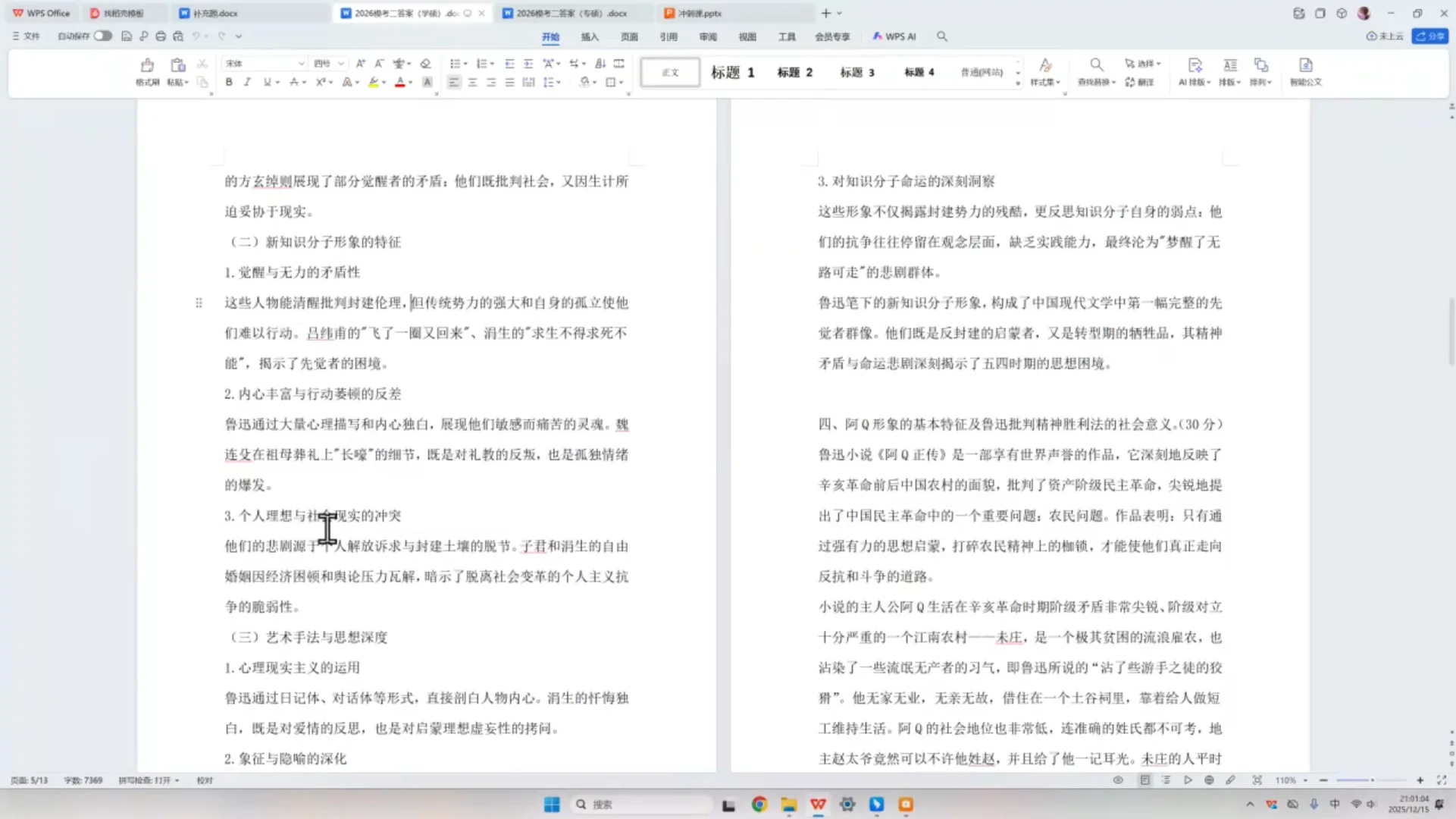Viewport: 1456px width, 819px height.
Task: Toggle the 自动保存 autosave switch
Action: (x=103, y=36)
